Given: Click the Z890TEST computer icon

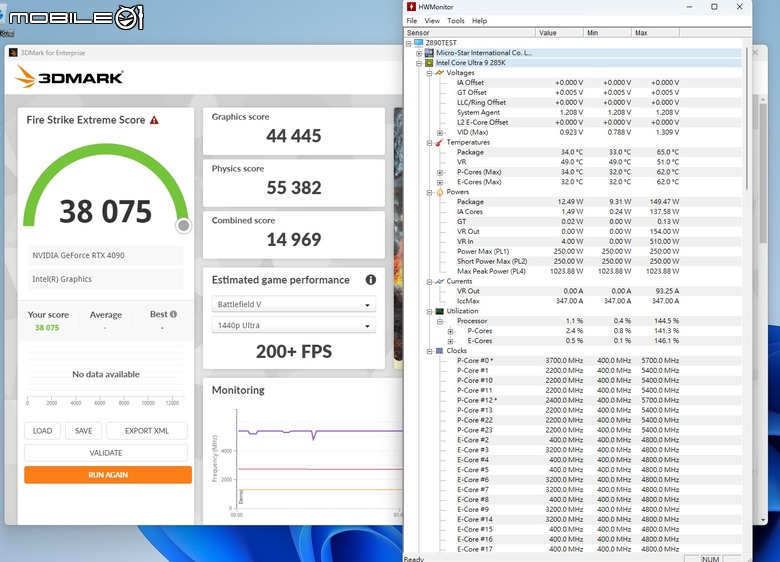Looking at the screenshot, I should point(418,43).
